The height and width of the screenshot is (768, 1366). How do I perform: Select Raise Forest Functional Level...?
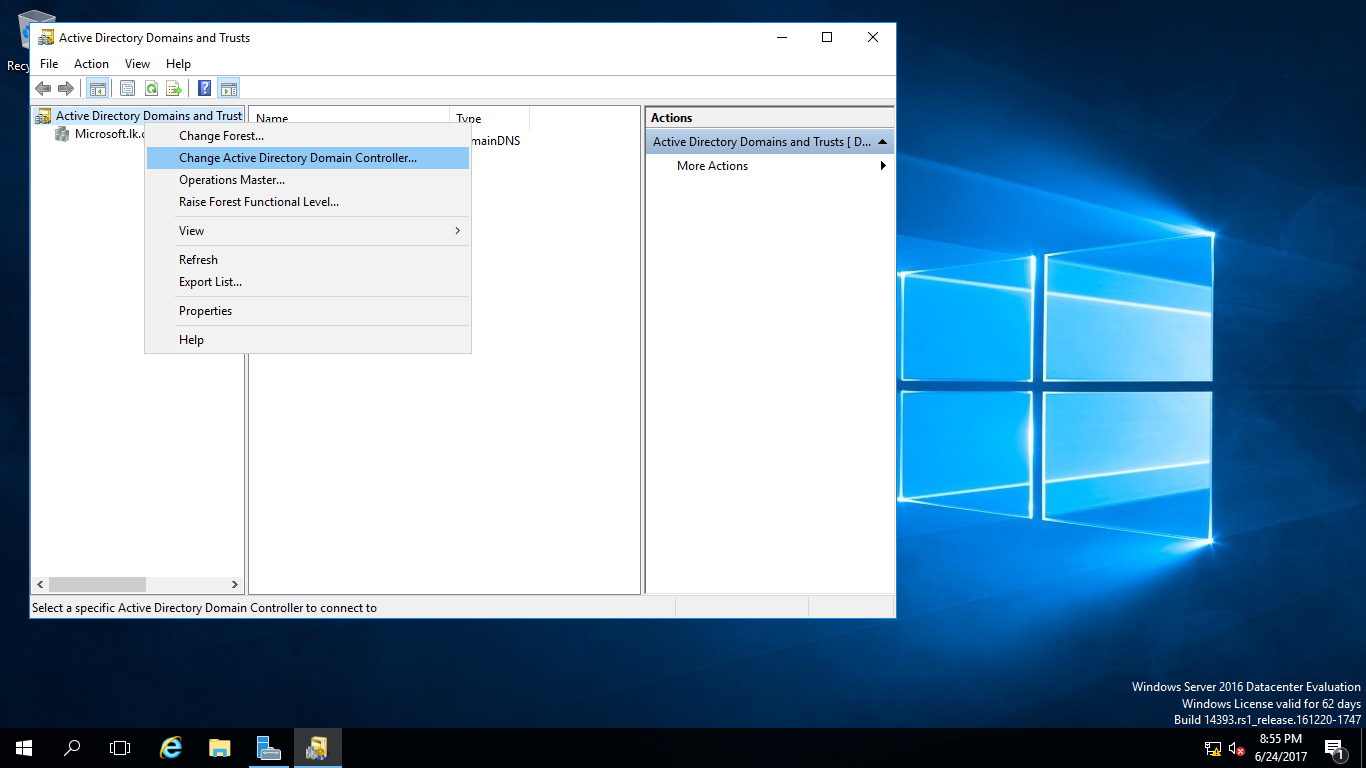click(x=308, y=202)
